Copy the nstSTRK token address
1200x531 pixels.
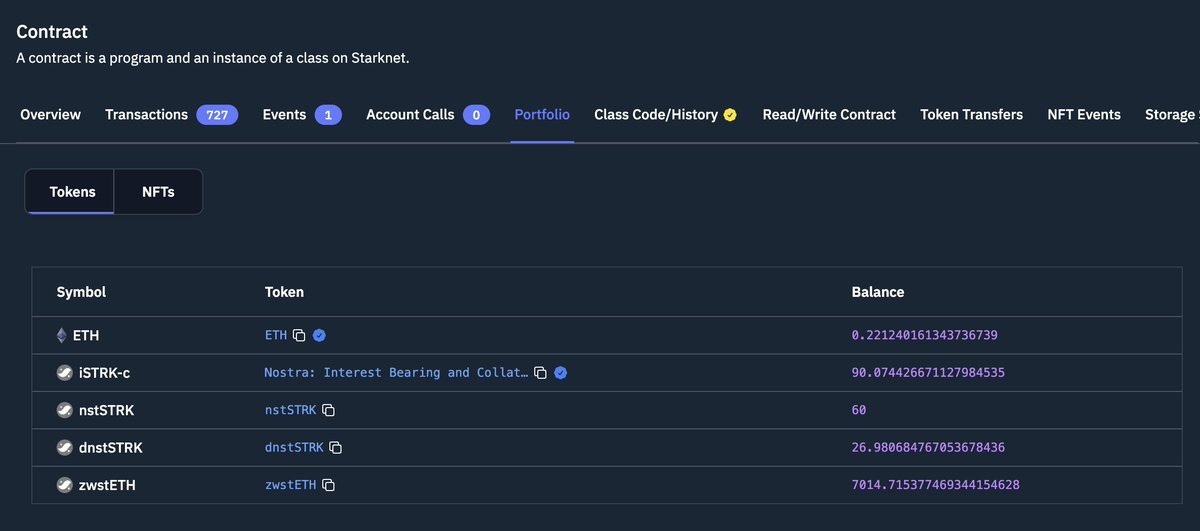click(328, 410)
